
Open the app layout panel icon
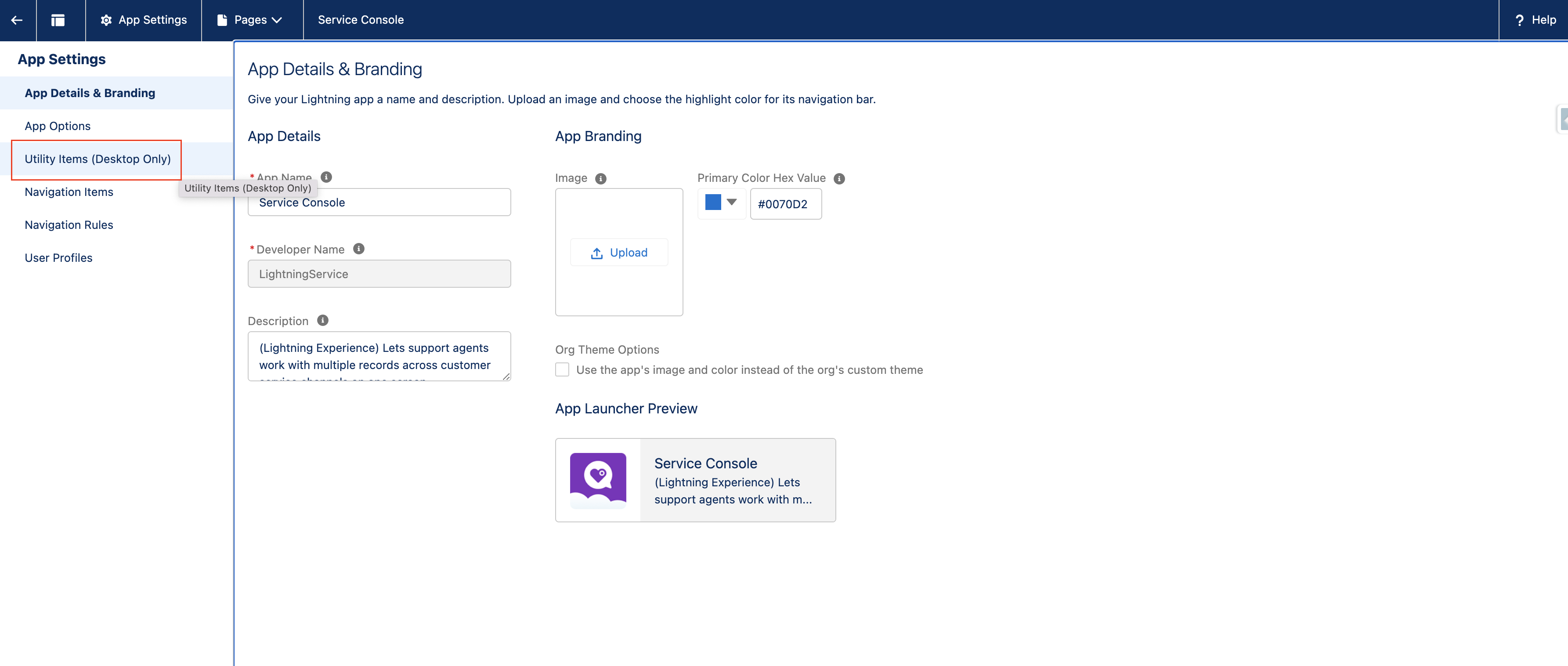(58, 20)
